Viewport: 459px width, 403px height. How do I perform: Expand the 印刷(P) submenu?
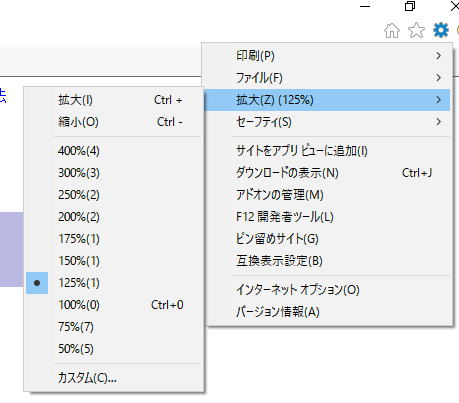click(x=327, y=56)
